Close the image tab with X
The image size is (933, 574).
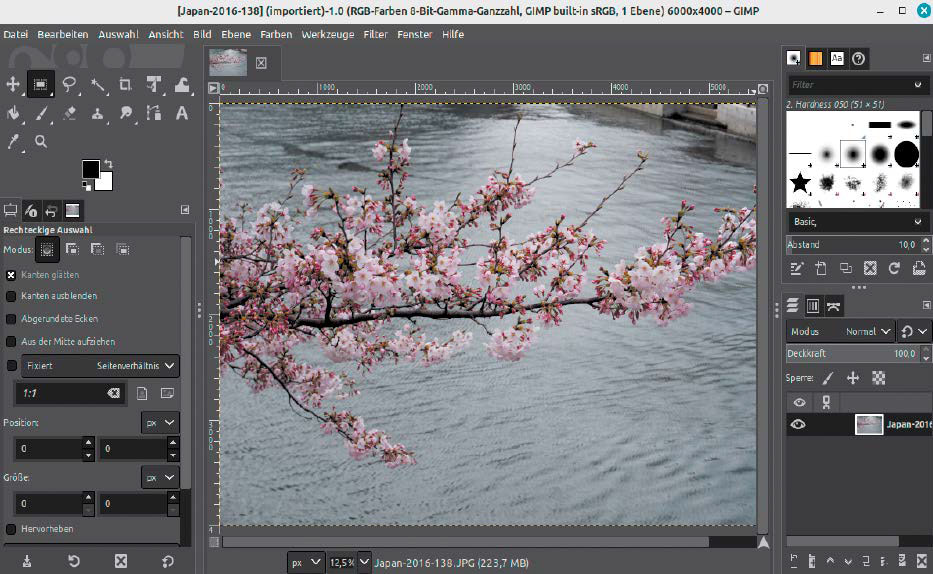pyautogui.click(x=261, y=63)
